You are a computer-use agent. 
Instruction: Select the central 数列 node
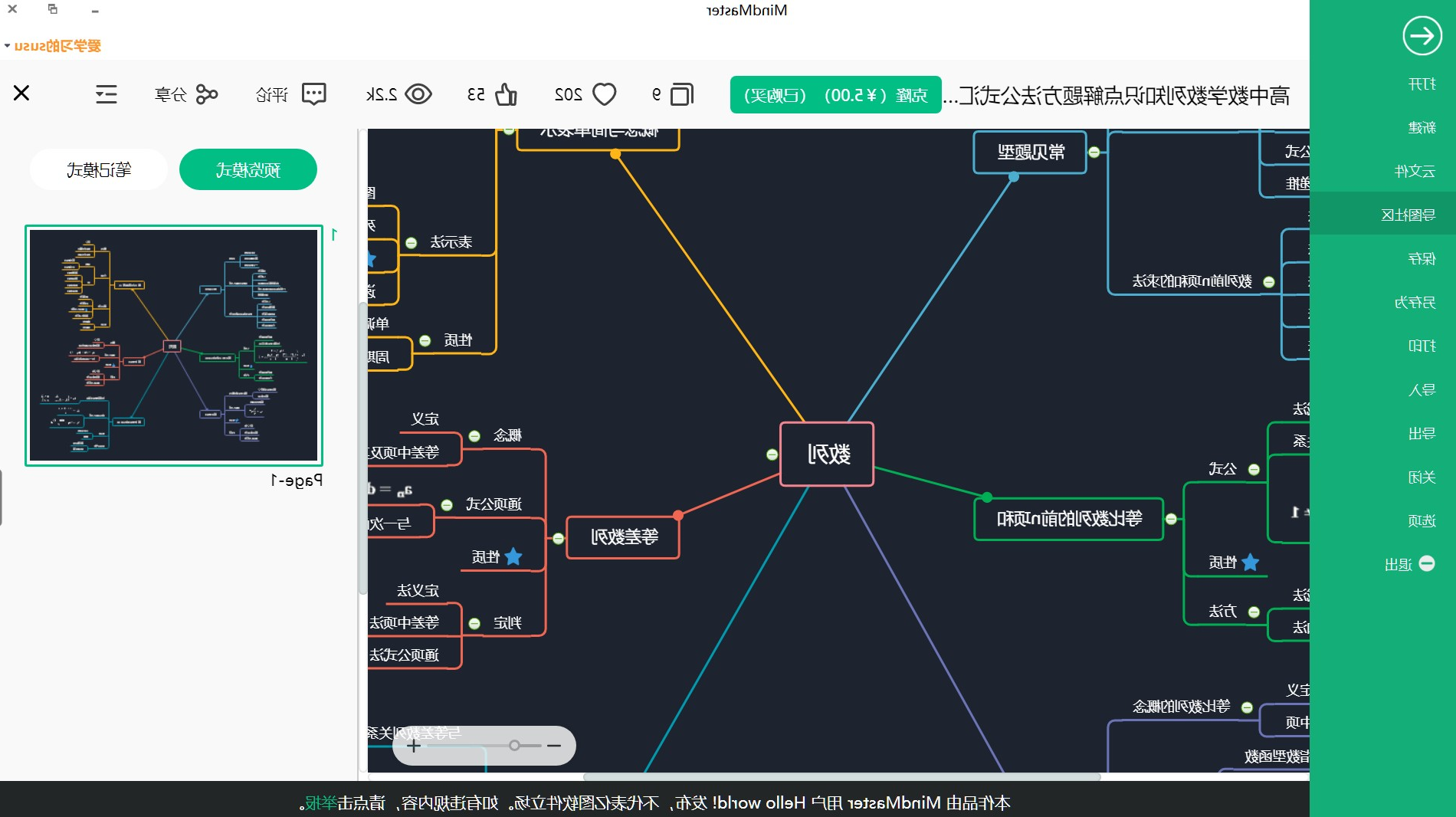[828, 454]
